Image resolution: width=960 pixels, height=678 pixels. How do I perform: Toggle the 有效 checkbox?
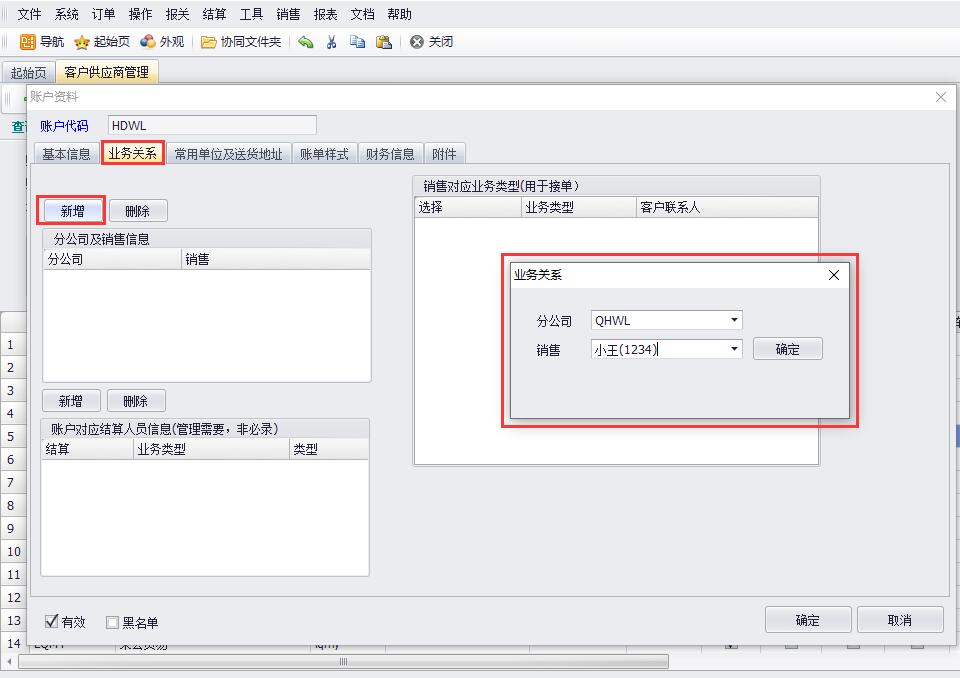(52, 622)
